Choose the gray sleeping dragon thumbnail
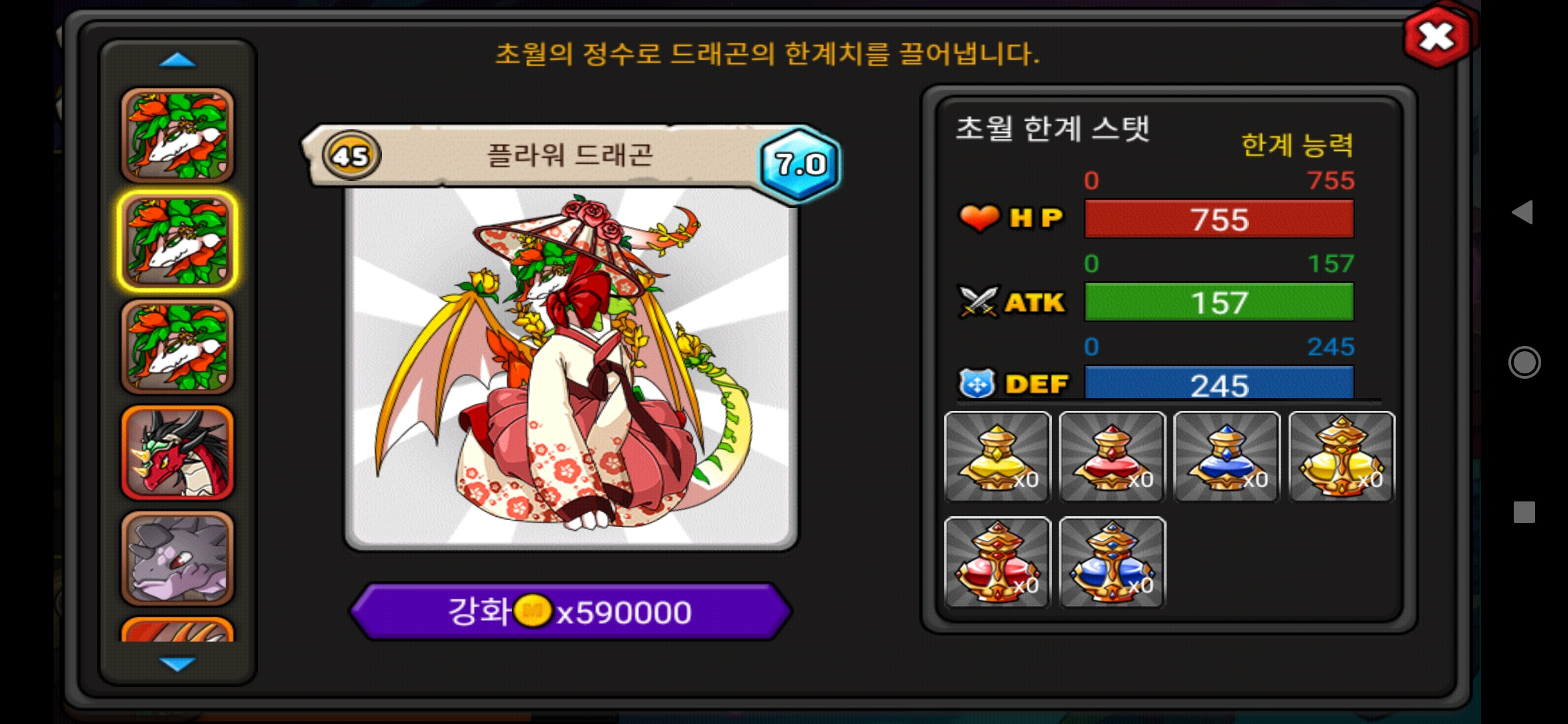Viewport: 1568px width, 724px height. (x=178, y=558)
